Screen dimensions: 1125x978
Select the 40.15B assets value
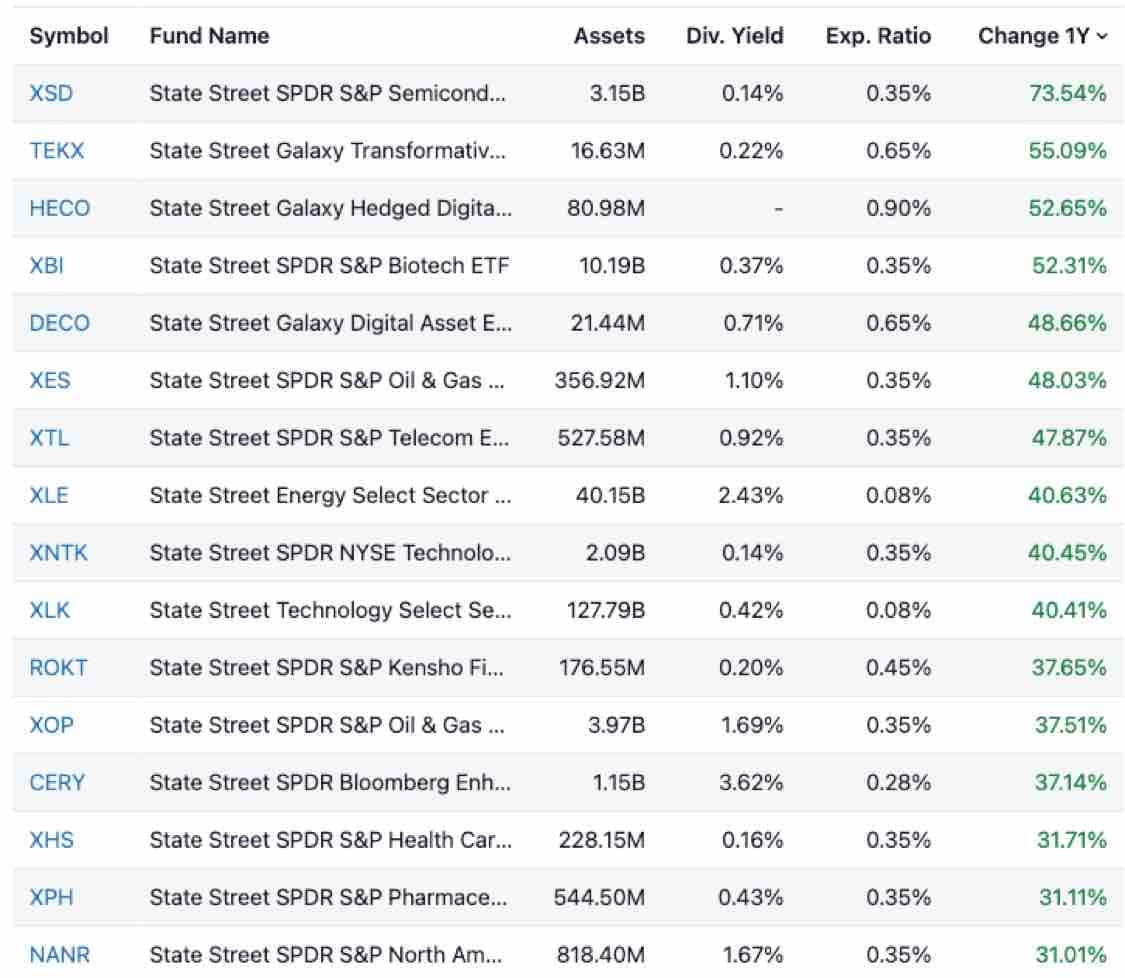611,495
